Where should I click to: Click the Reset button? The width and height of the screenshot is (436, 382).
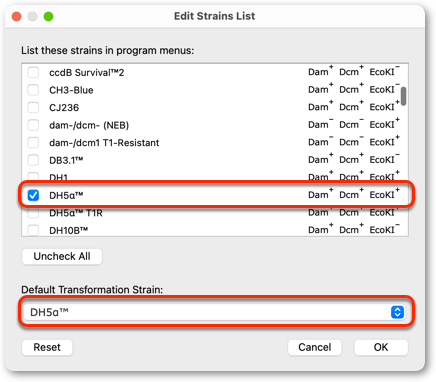click(47, 347)
